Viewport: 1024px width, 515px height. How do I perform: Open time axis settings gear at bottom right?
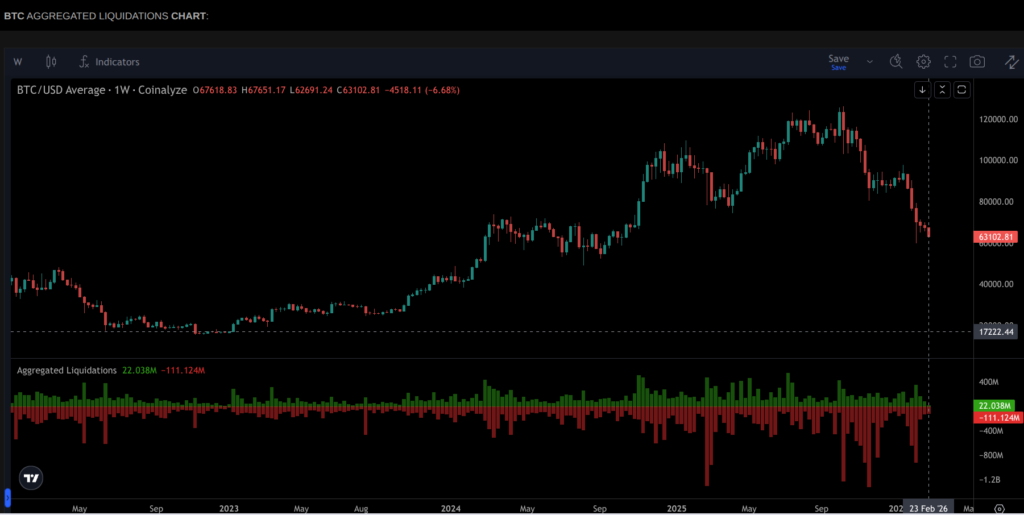(998, 508)
